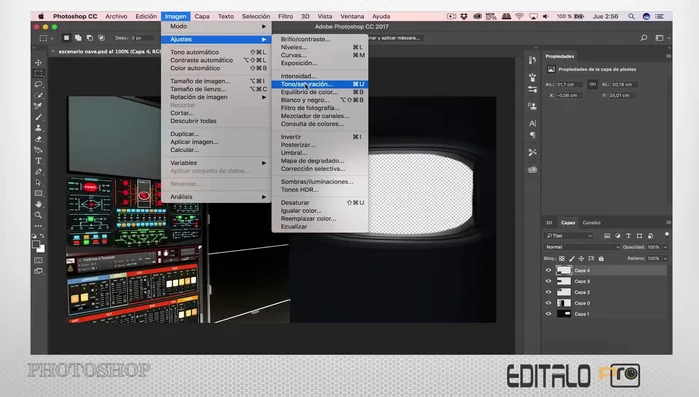Image resolution: width=699 pixels, height=397 pixels.
Task: Toggle lock transparent pixels
Action: [x=562, y=258]
